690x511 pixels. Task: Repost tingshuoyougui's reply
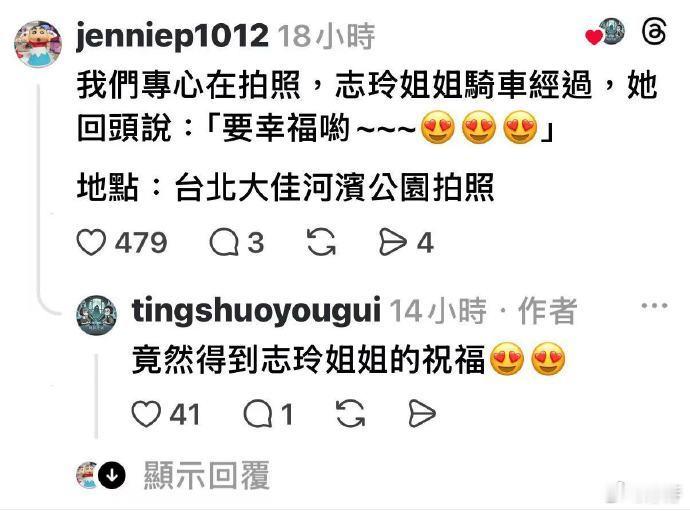[350, 414]
